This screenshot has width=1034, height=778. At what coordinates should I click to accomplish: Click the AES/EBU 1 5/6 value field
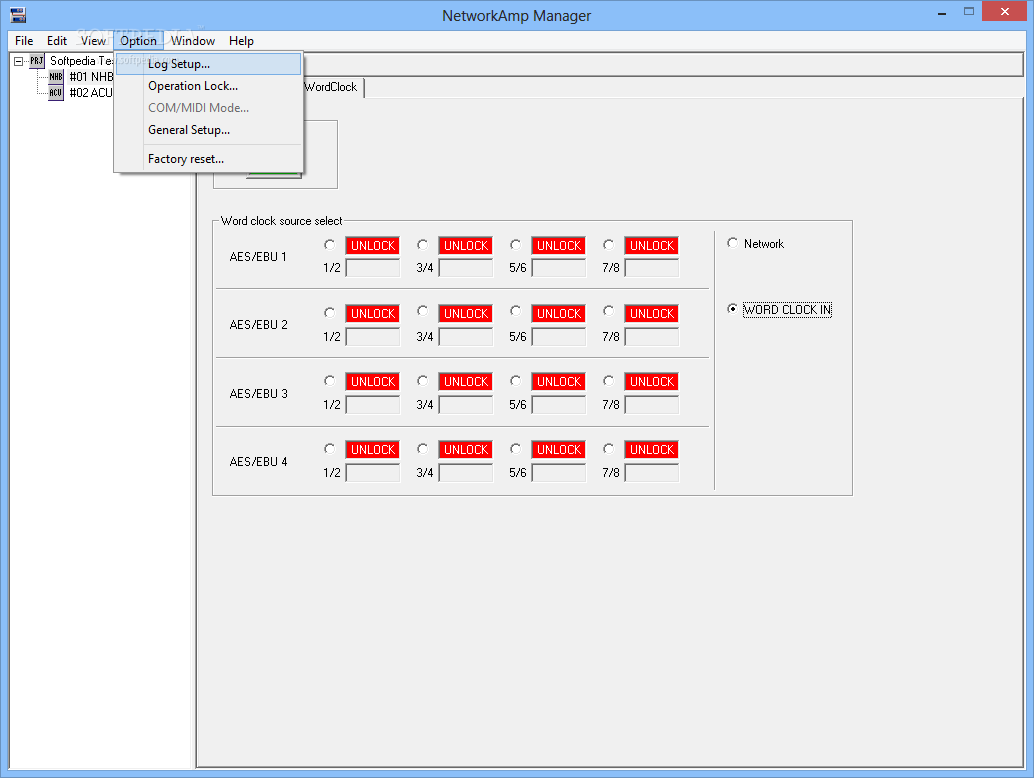[559, 268]
